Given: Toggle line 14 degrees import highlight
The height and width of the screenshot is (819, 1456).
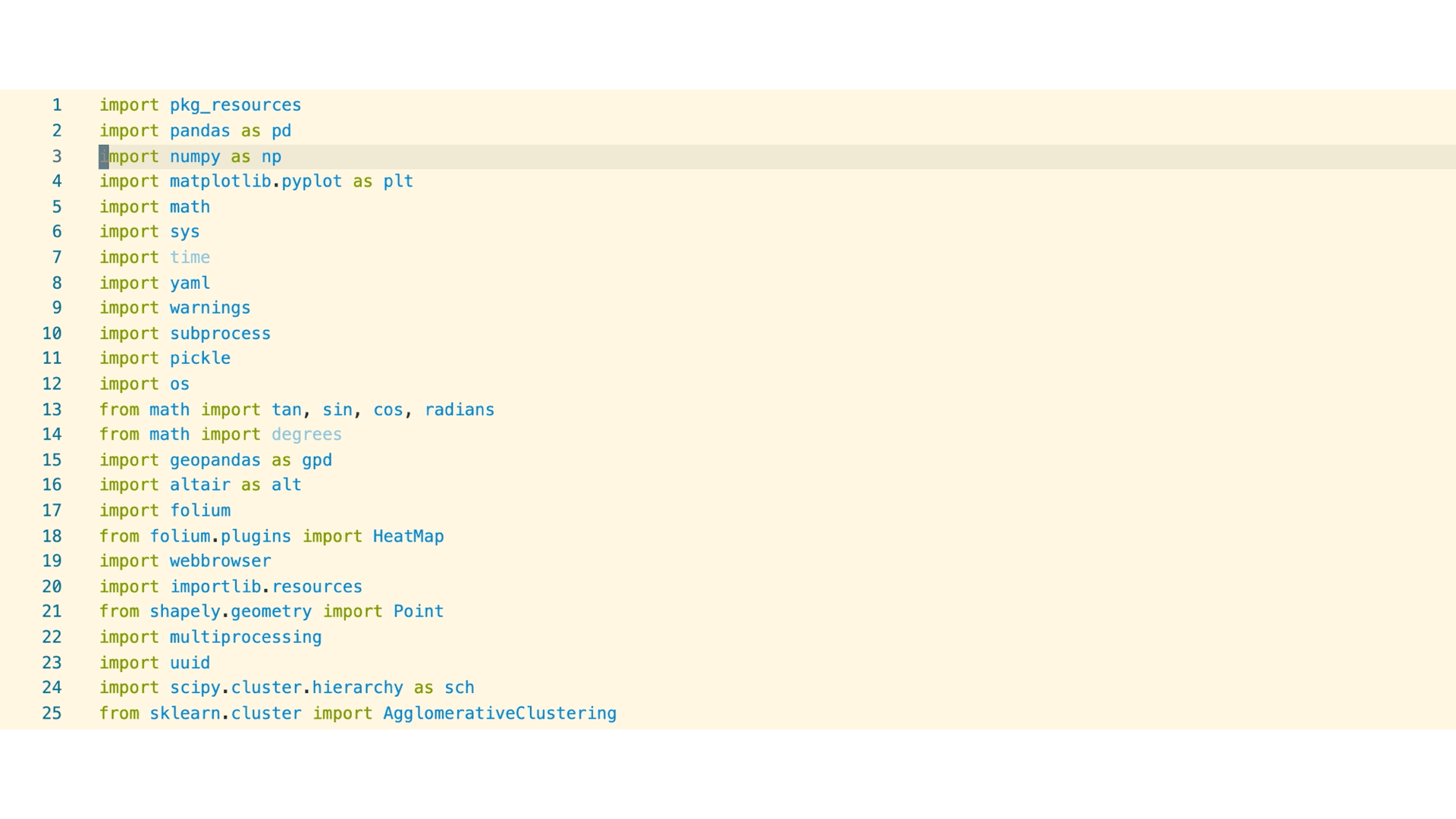Looking at the screenshot, I should pyautogui.click(x=306, y=434).
